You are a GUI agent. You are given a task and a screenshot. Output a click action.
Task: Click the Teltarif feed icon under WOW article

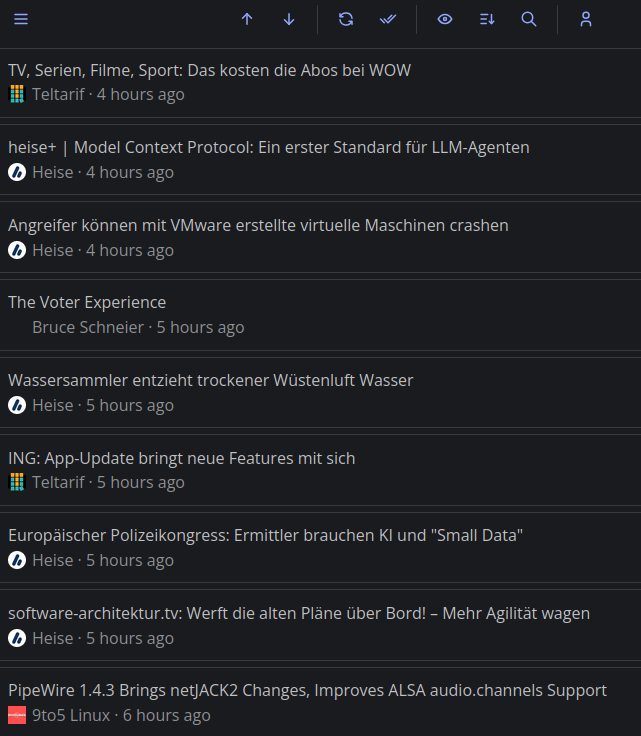[17, 94]
